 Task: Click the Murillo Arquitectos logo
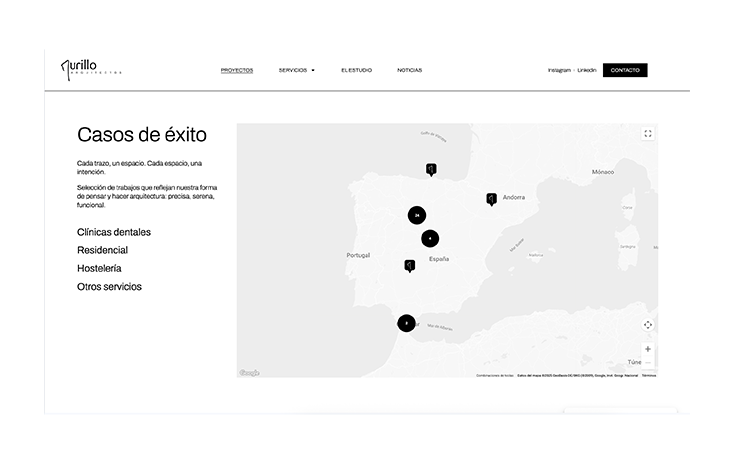click(x=91, y=70)
